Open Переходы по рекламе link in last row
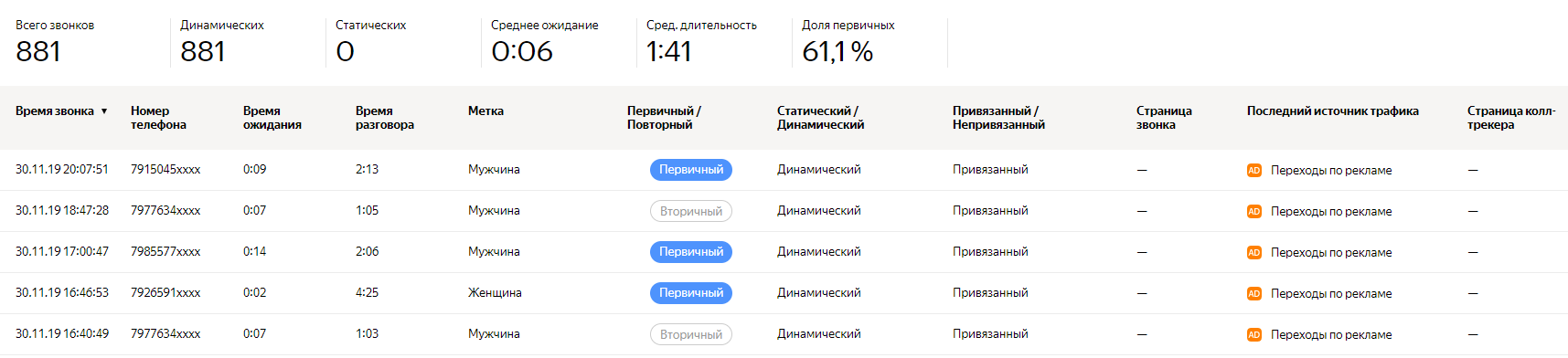This screenshot has height=358, width=1568. [x=1331, y=335]
